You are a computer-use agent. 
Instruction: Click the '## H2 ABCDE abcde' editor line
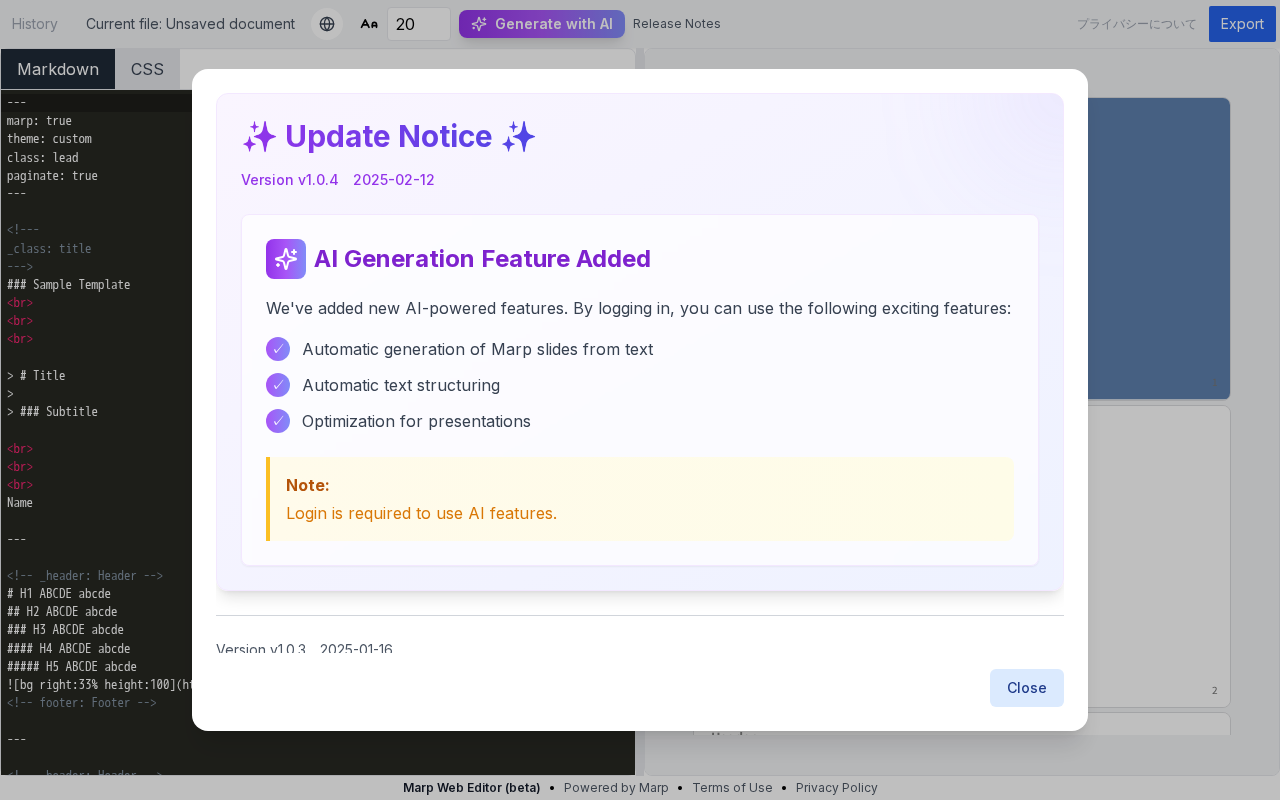pyautogui.click(x=62, y=612)
